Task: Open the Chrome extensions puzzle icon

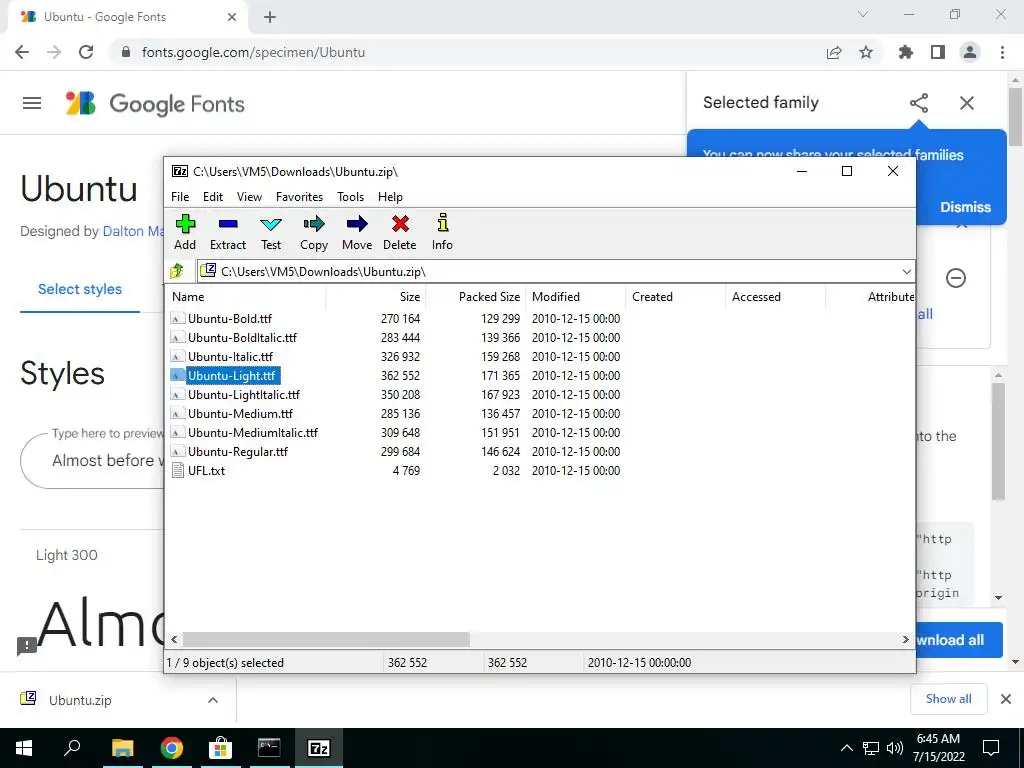Action: click(906, 52)
